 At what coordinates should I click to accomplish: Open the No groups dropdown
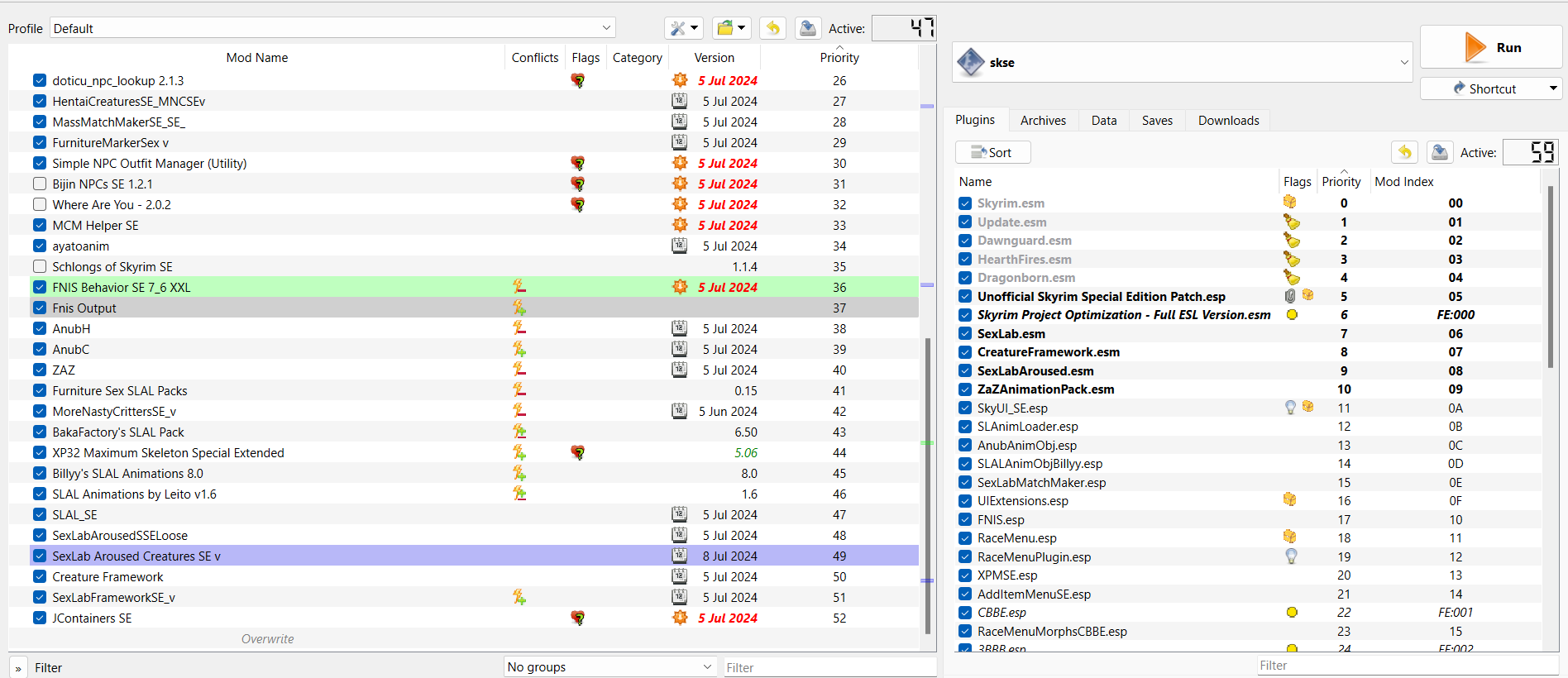610,666
